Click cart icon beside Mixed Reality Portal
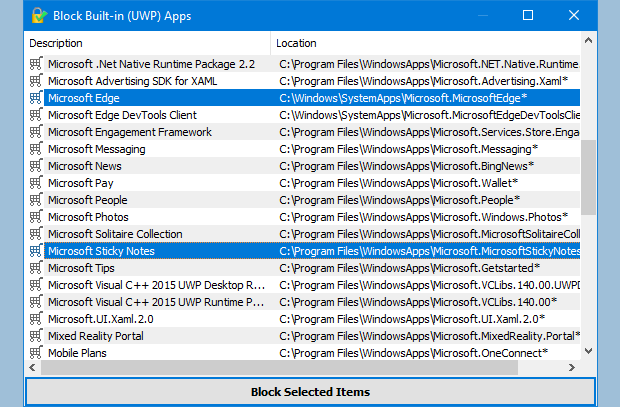This screenshot has height=407, width=620. [x=36, y=336]
